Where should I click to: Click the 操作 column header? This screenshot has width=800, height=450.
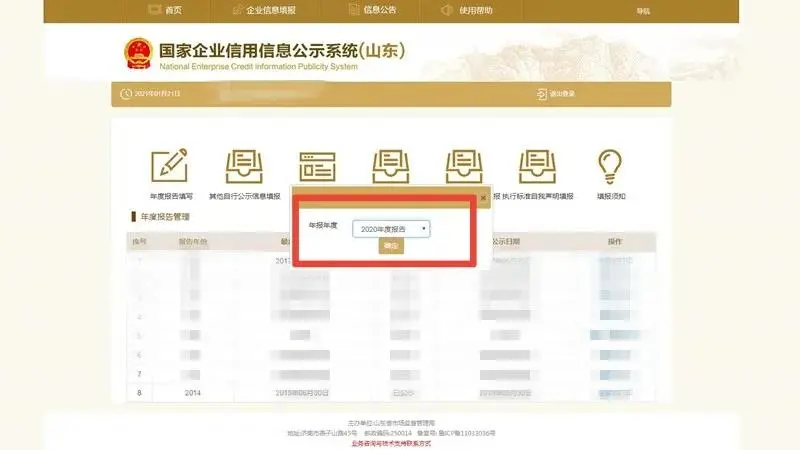pyautogui.click(x=615, y=242)
